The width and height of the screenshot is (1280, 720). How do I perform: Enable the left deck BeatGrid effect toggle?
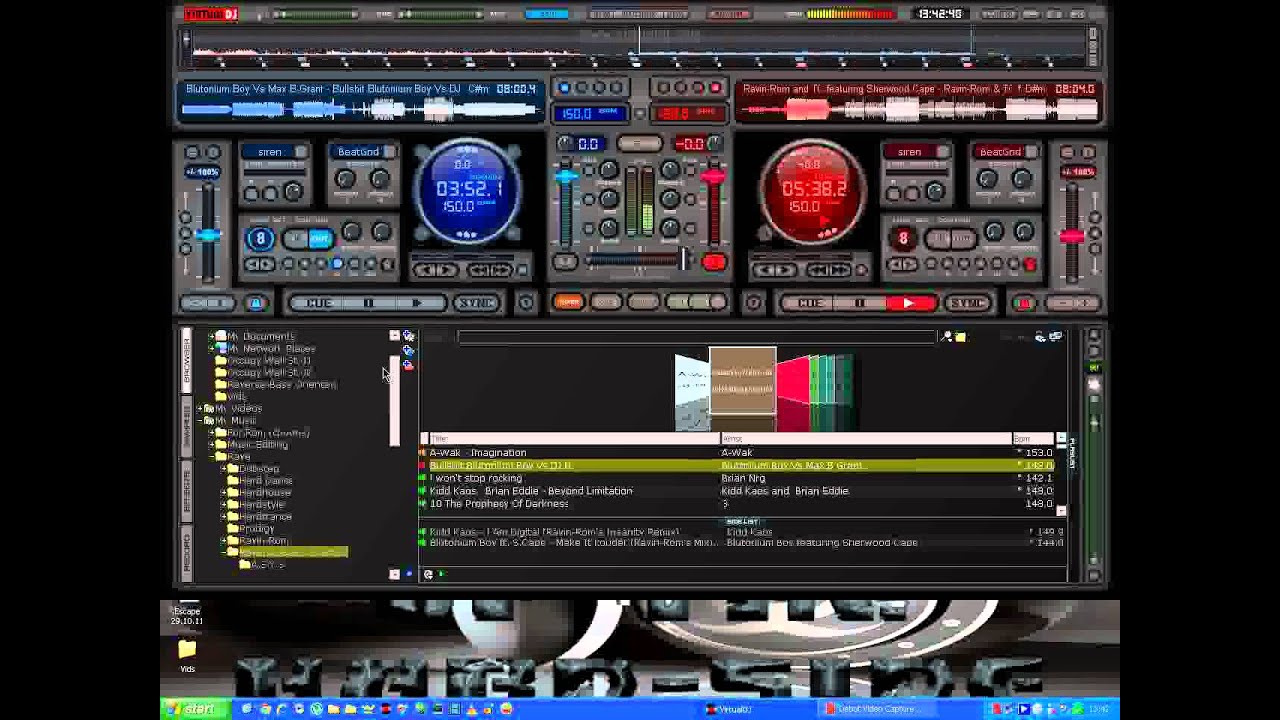point(390,152)
